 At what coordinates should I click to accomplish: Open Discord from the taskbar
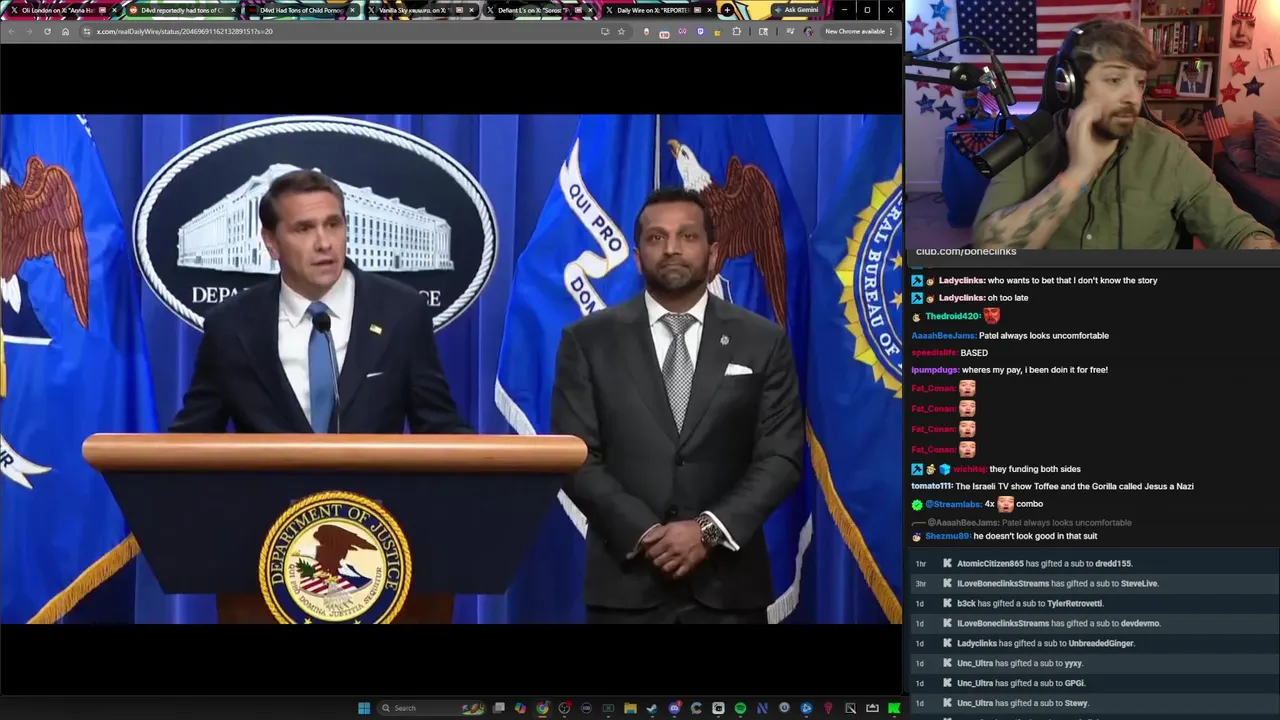pos(675,708)
